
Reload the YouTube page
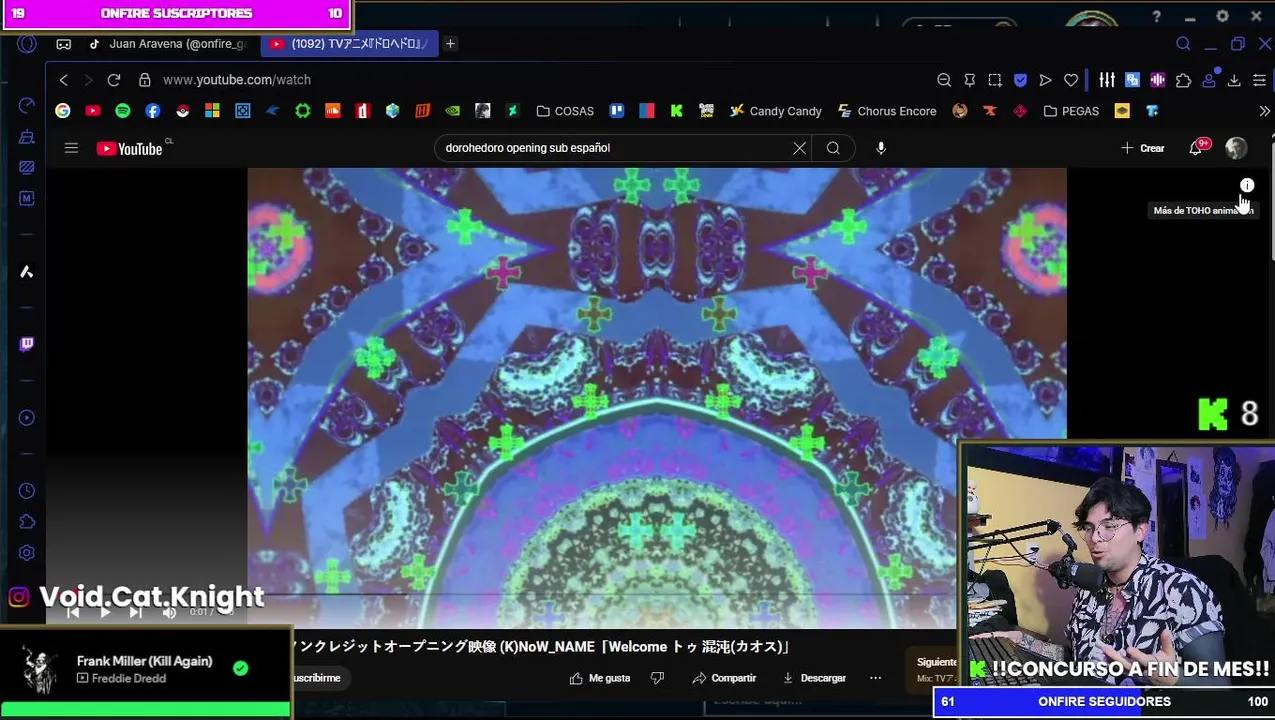[114, 80]
